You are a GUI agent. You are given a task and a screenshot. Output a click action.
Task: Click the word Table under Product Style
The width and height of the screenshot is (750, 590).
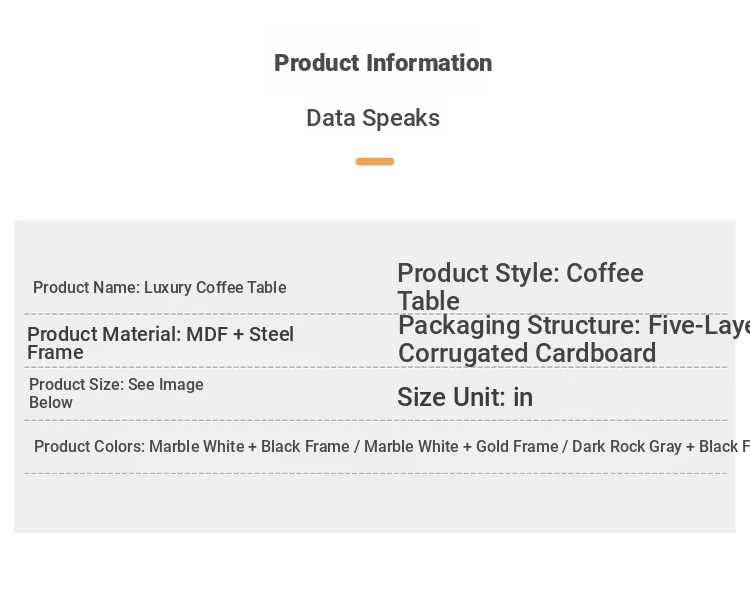[429, 301]
